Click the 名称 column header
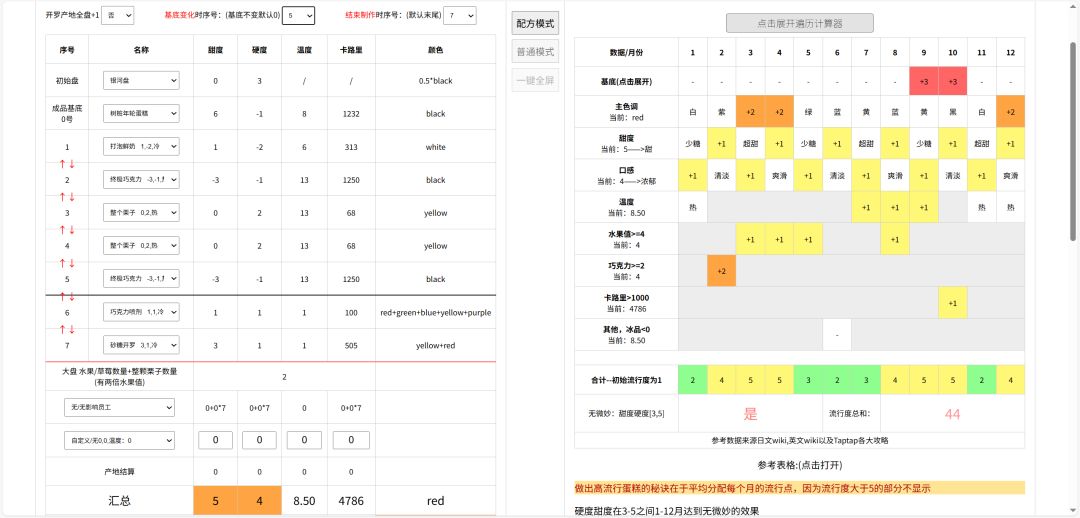Screen dimensions: 1080x518 141,50
